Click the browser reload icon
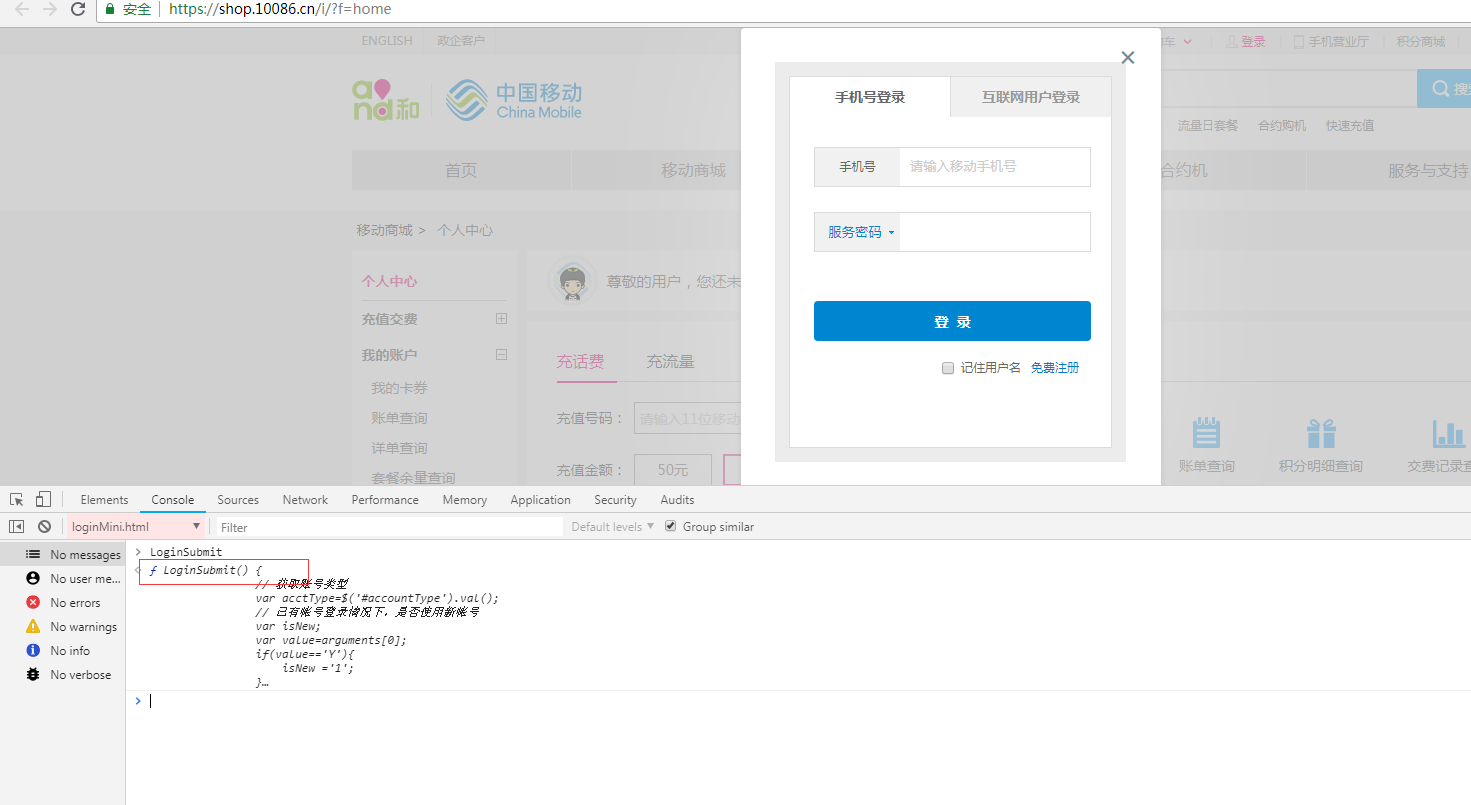Screen dimensions: 1471x805 click(x=78, y=9)
